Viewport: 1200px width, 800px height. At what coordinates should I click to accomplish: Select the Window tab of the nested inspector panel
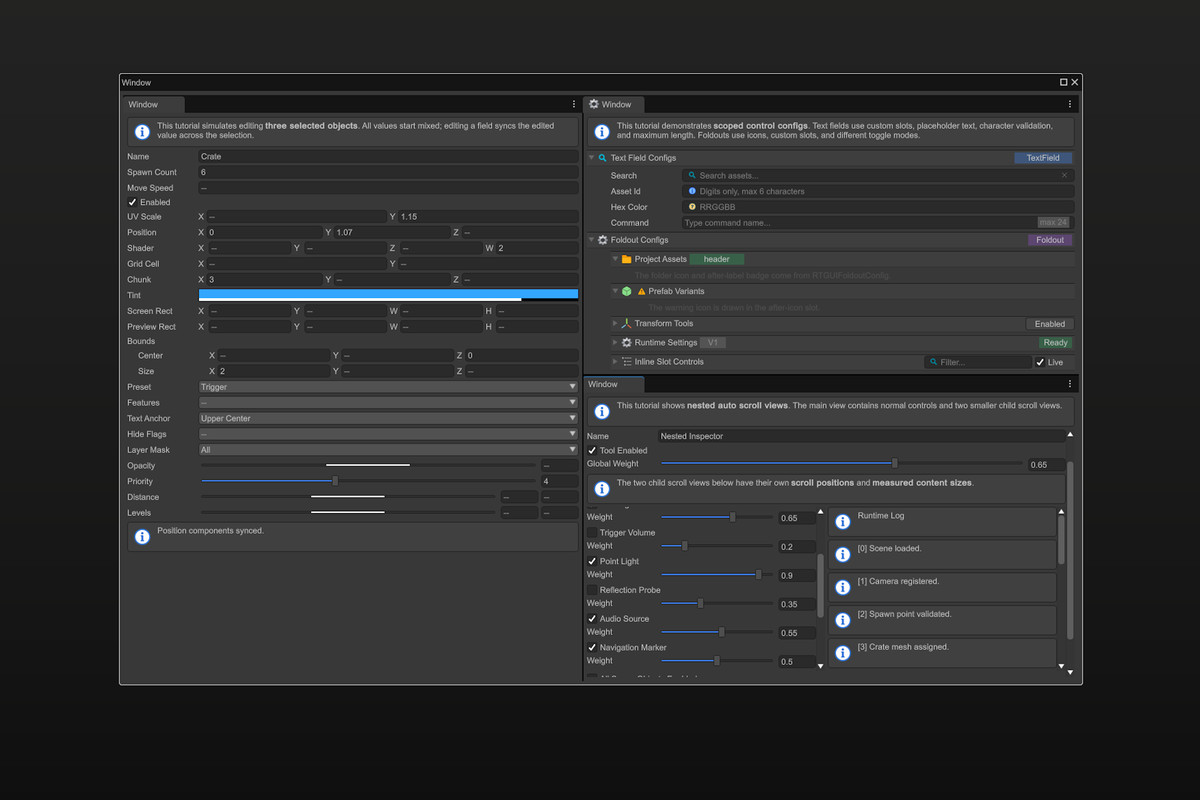pos(614,384)
